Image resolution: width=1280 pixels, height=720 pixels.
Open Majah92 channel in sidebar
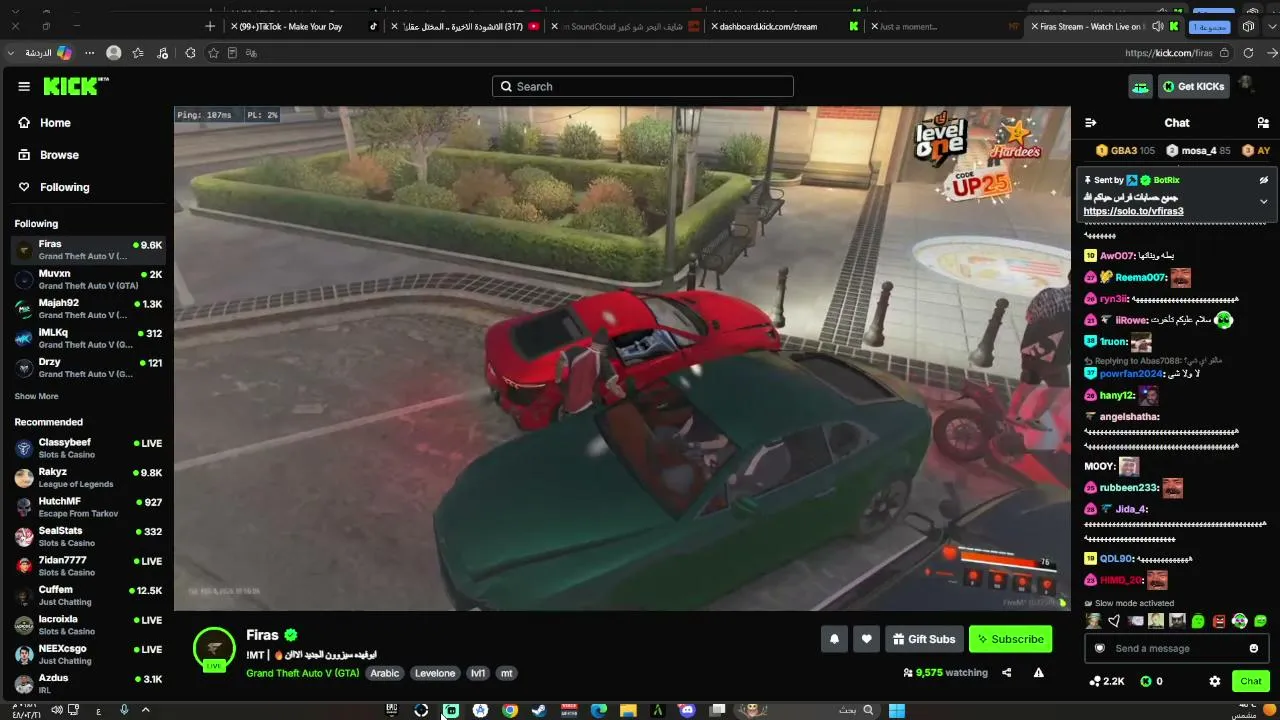(88, 309)
